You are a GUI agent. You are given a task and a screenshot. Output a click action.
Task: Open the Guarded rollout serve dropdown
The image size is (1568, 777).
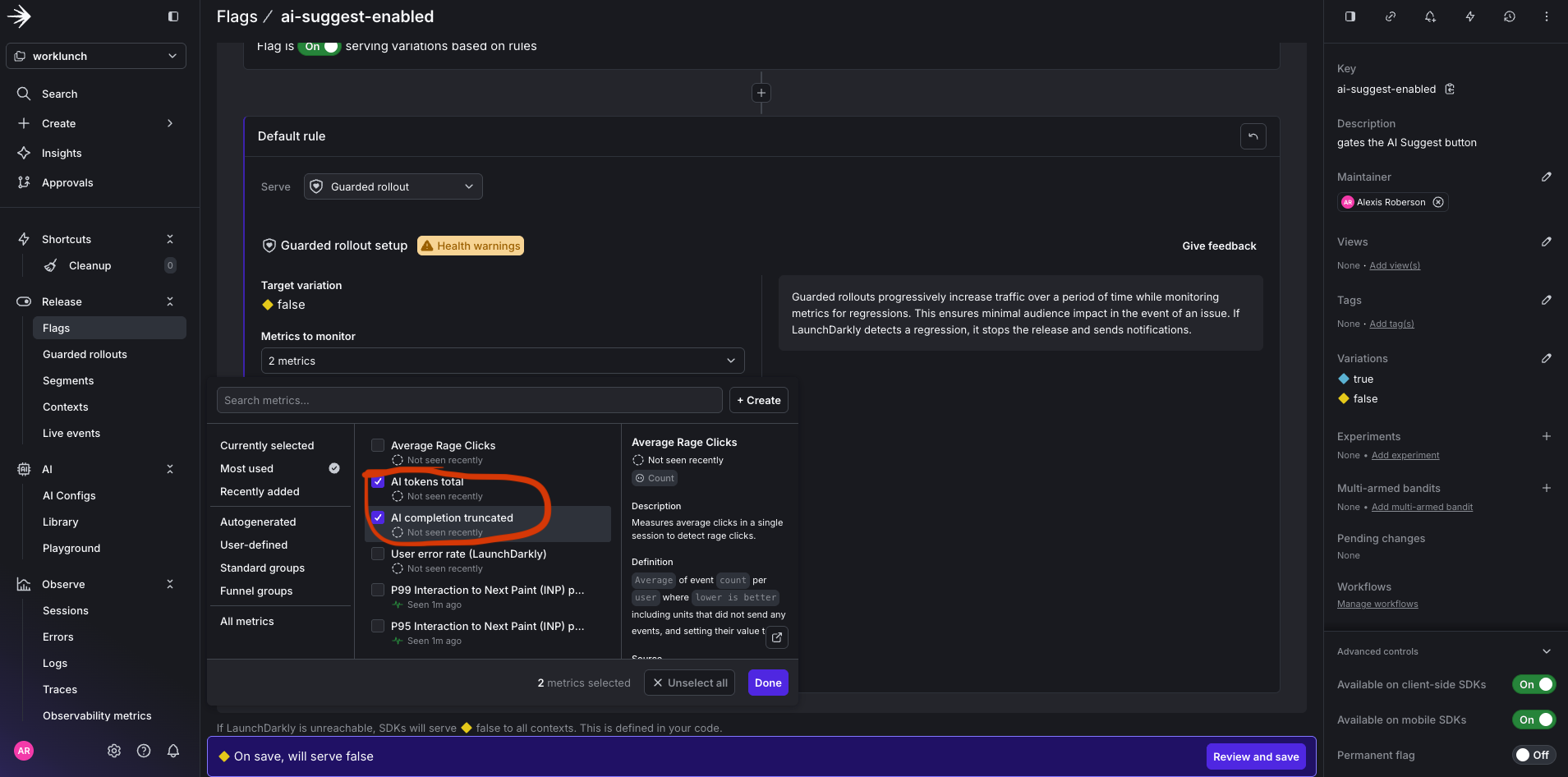click(392, 186)
